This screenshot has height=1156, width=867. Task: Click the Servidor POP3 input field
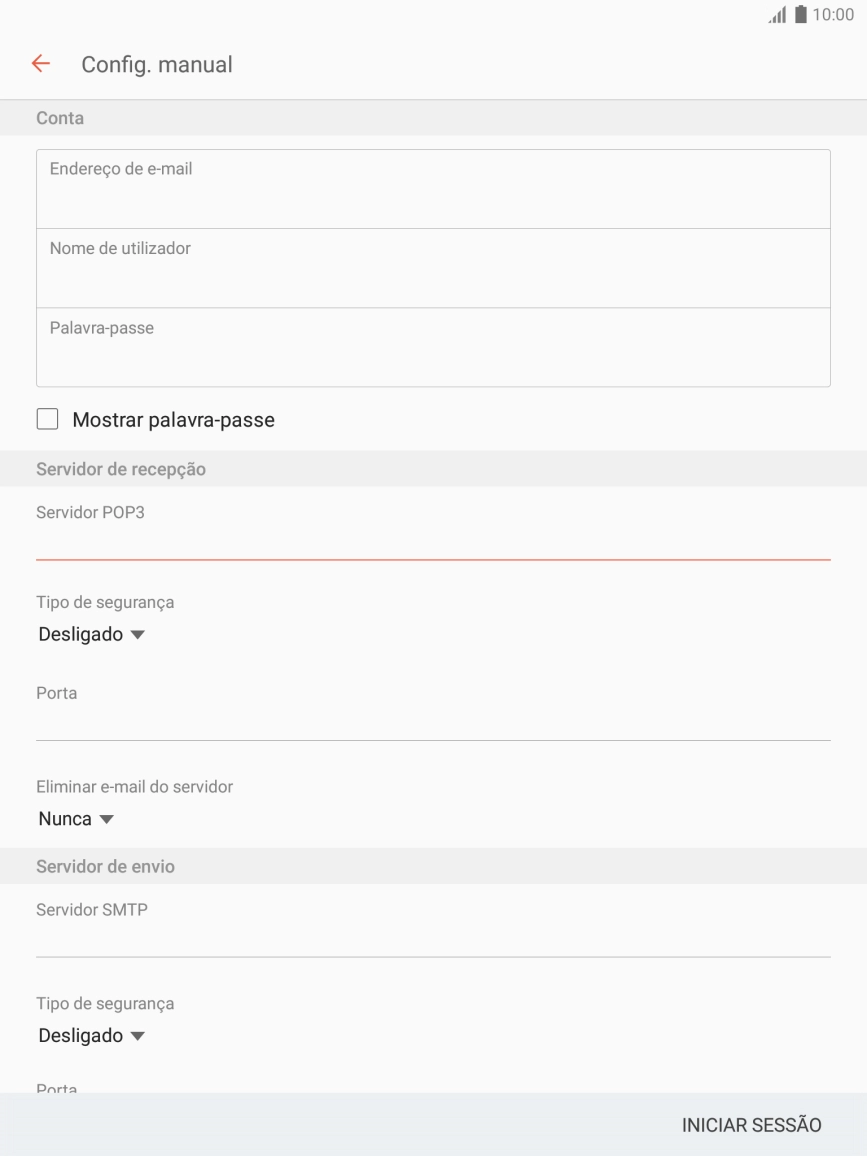pos(433,542)
